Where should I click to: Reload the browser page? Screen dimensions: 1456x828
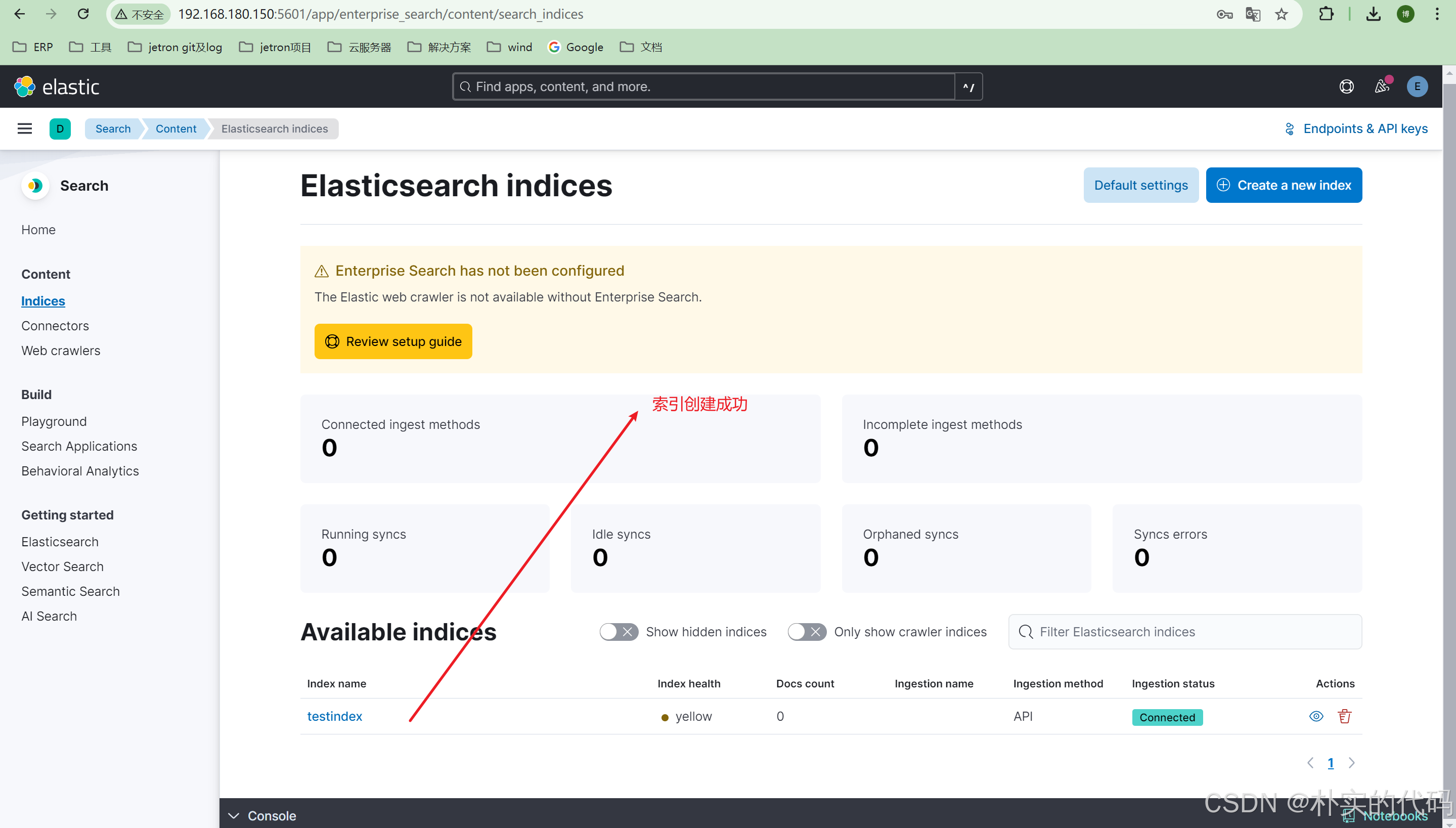point(83,14)
